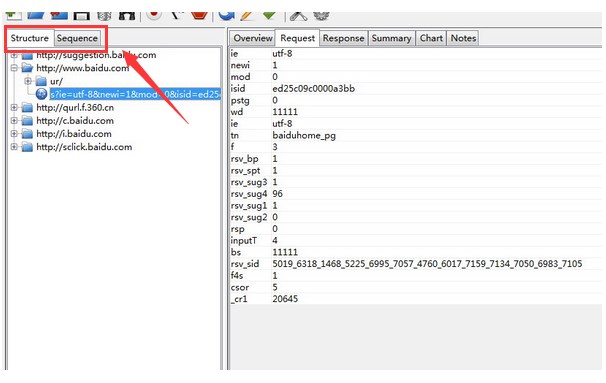This screenshot has width=606, height=383.
Task: Click the wd parameter value 11111
Action: tap(285, 112)
